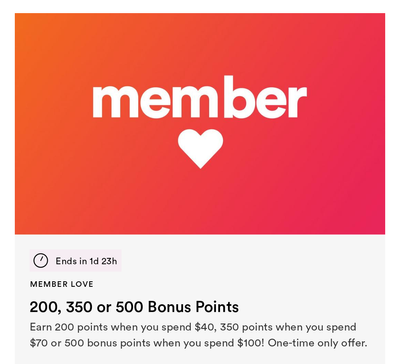Image resolution: width=400 pixels, height=364 pixels.
Task: Click the word 'or' in the offer heading
Action: coord(104,308)
